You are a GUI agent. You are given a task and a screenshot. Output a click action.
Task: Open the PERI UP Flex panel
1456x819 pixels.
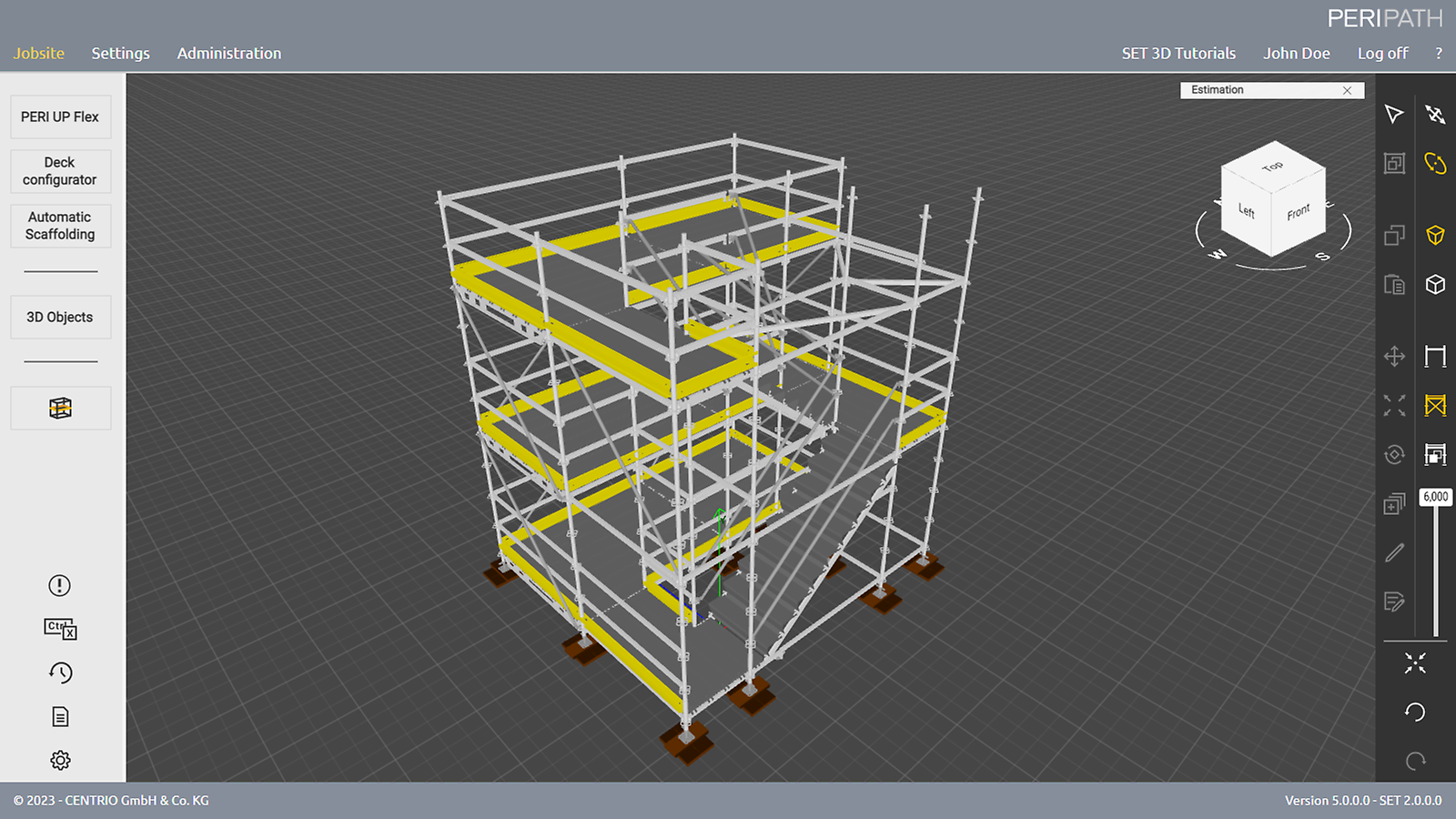tap(60, 116)
